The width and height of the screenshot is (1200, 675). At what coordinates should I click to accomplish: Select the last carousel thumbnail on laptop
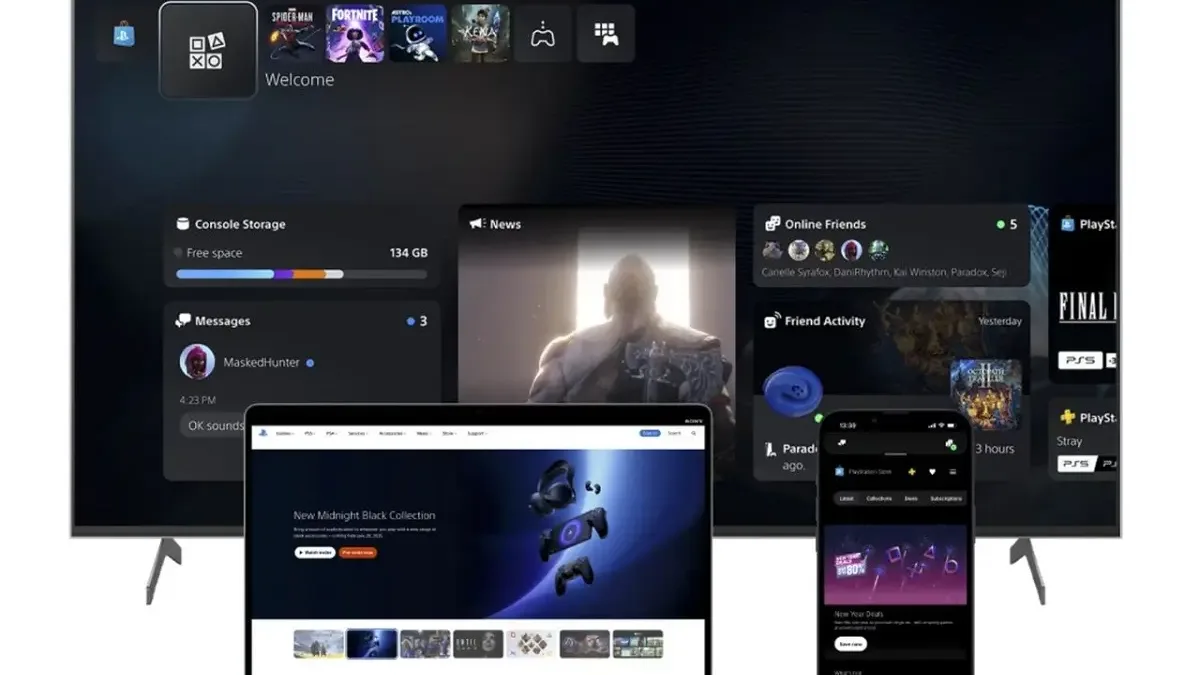coord(638,643)
